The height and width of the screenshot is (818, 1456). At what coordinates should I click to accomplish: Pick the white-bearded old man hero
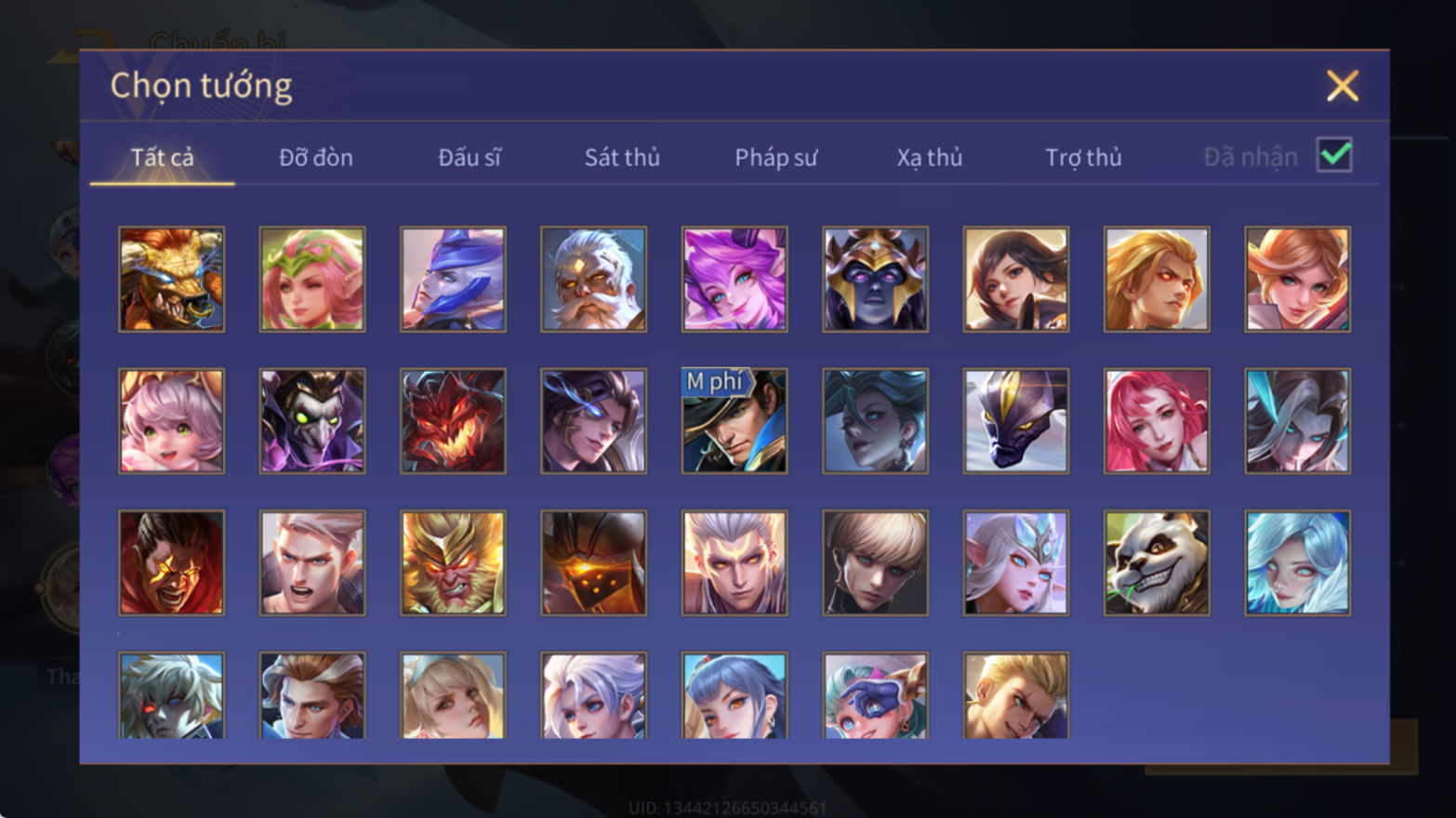point(593,280)
